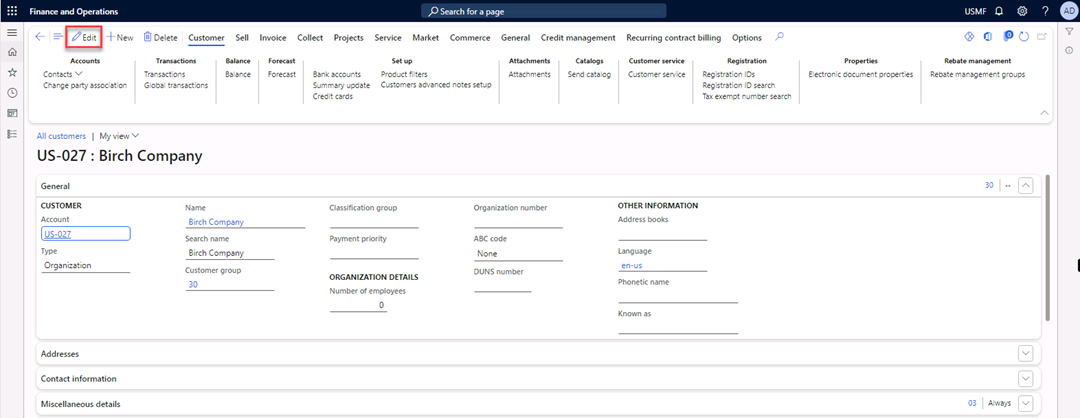Open Recent clock icon in sidebar
Viewport: 1080px width, 418px height.
pyautogui.click(x=12, y=92)
